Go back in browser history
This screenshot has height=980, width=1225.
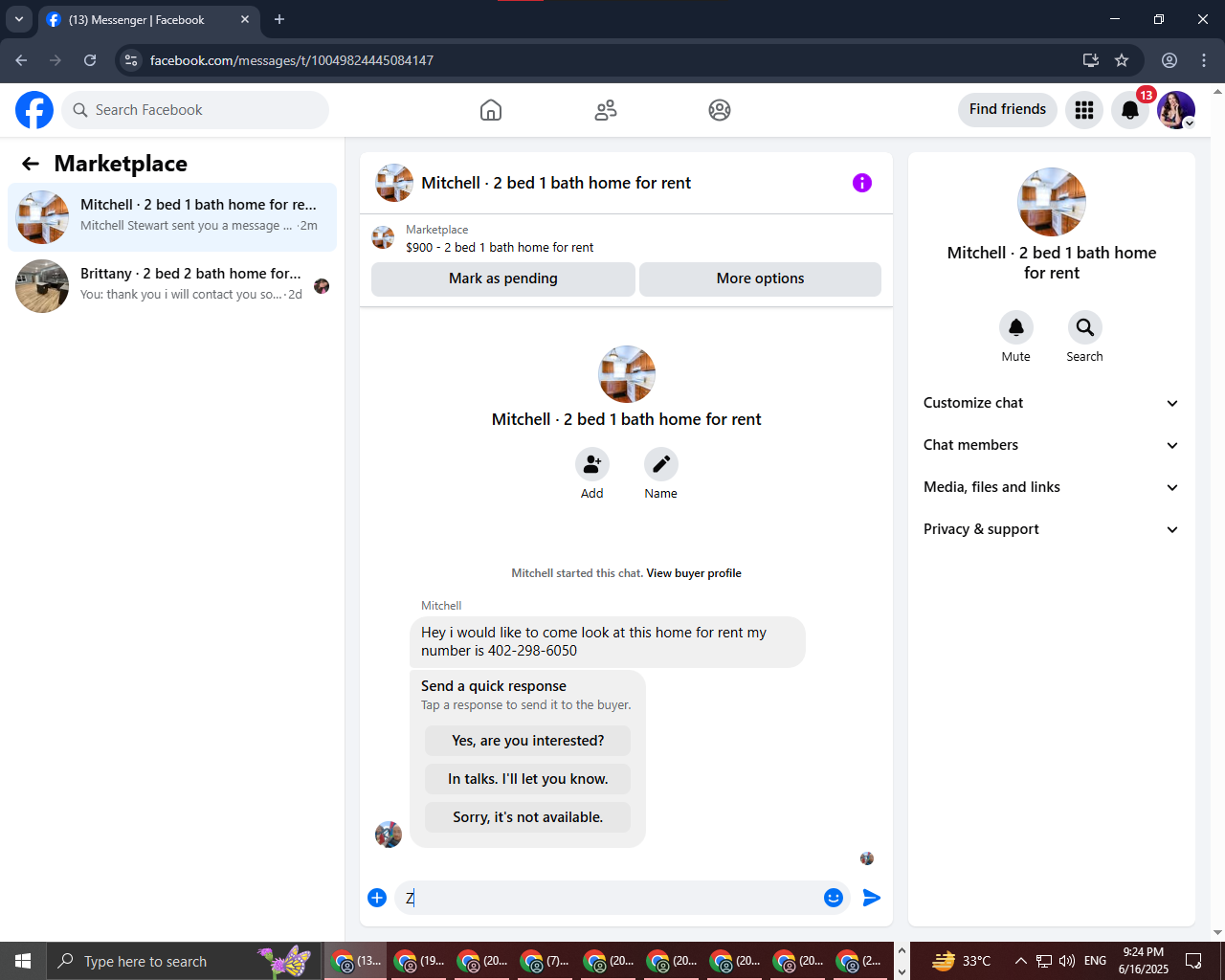(x=21, y=60)
